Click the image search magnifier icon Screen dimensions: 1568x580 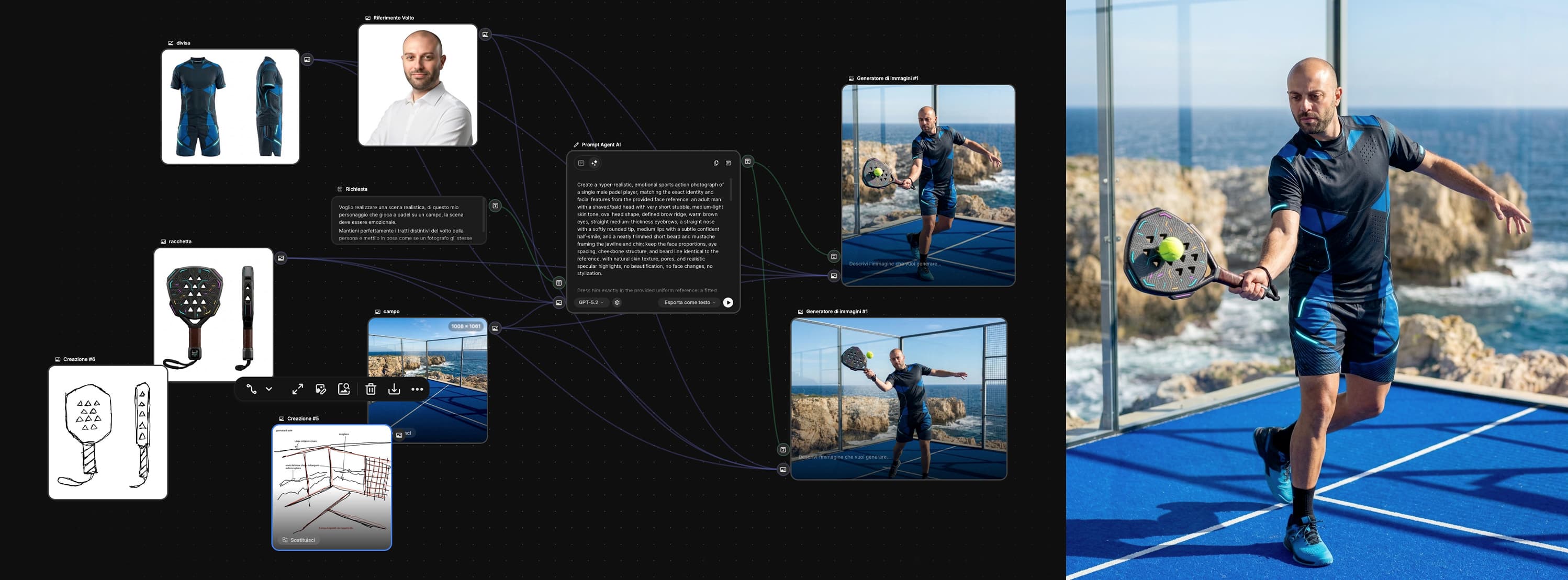click(x=344, y=389)
